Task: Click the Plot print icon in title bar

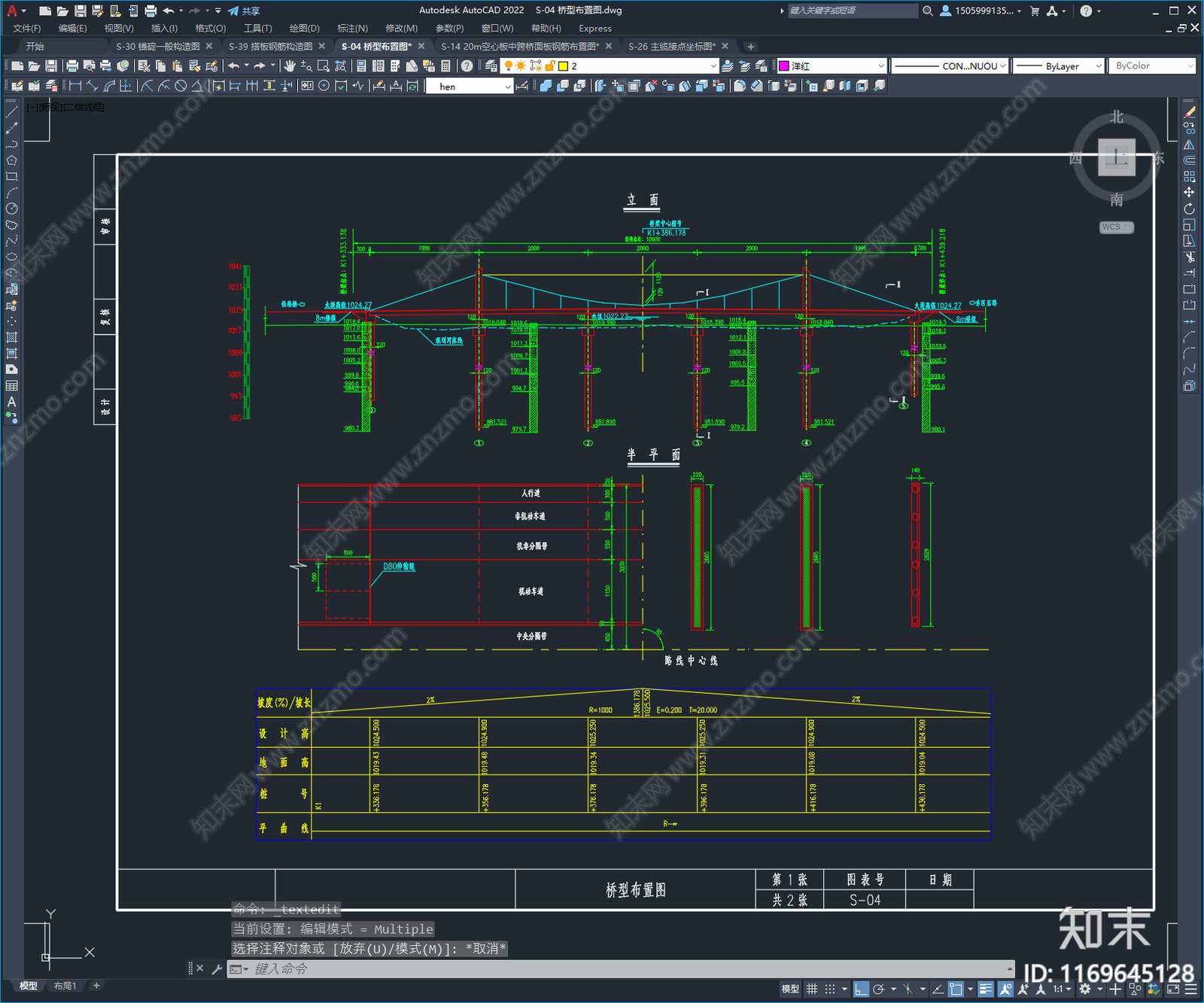Action: [x=150, y=11]
